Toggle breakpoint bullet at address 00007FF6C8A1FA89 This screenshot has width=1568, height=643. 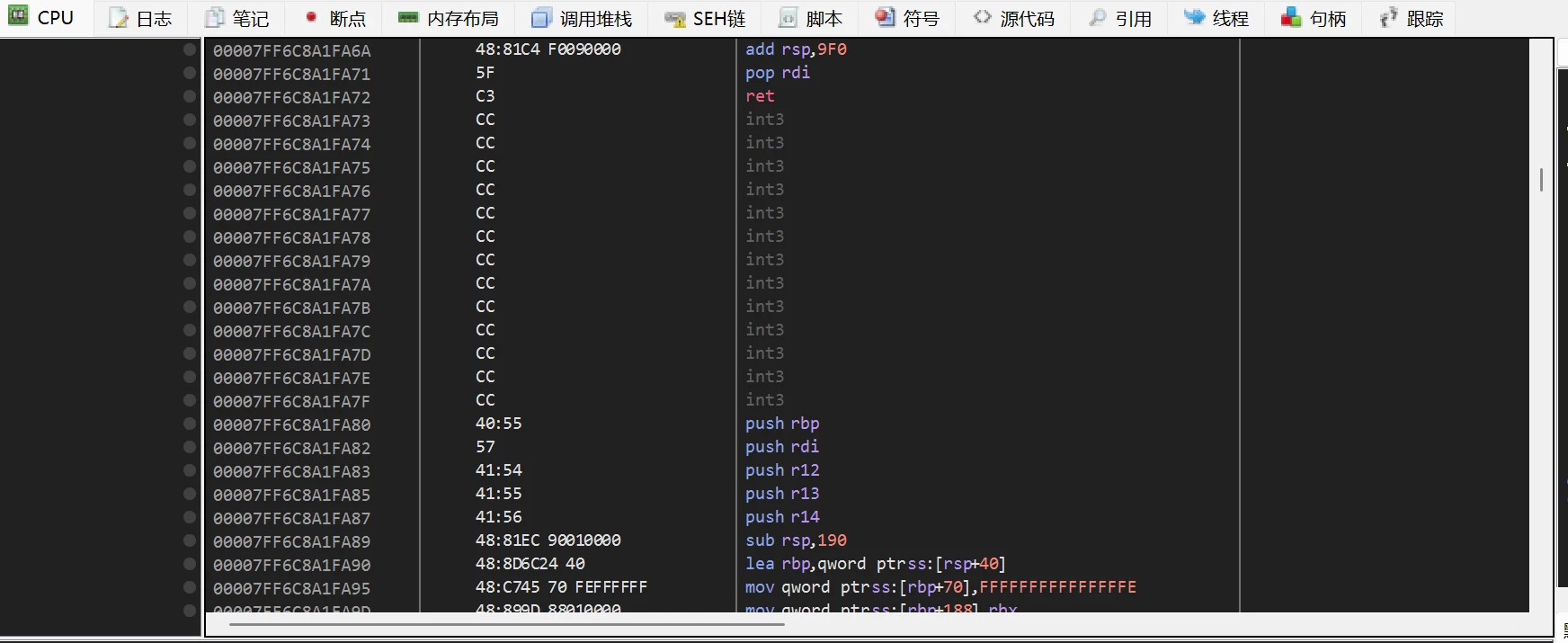click(190, 540)
